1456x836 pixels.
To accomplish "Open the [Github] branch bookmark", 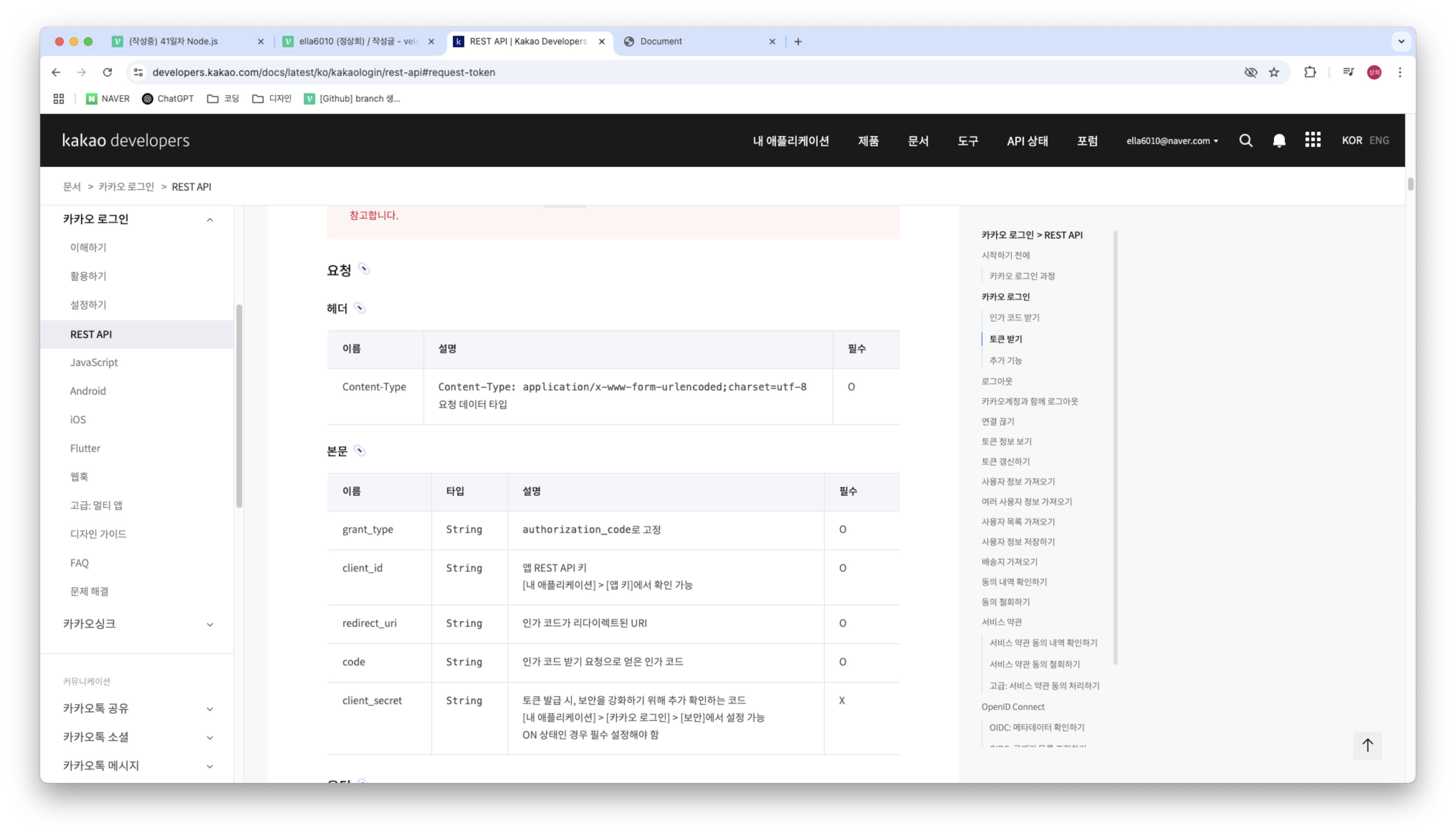I will coord(352,99).
